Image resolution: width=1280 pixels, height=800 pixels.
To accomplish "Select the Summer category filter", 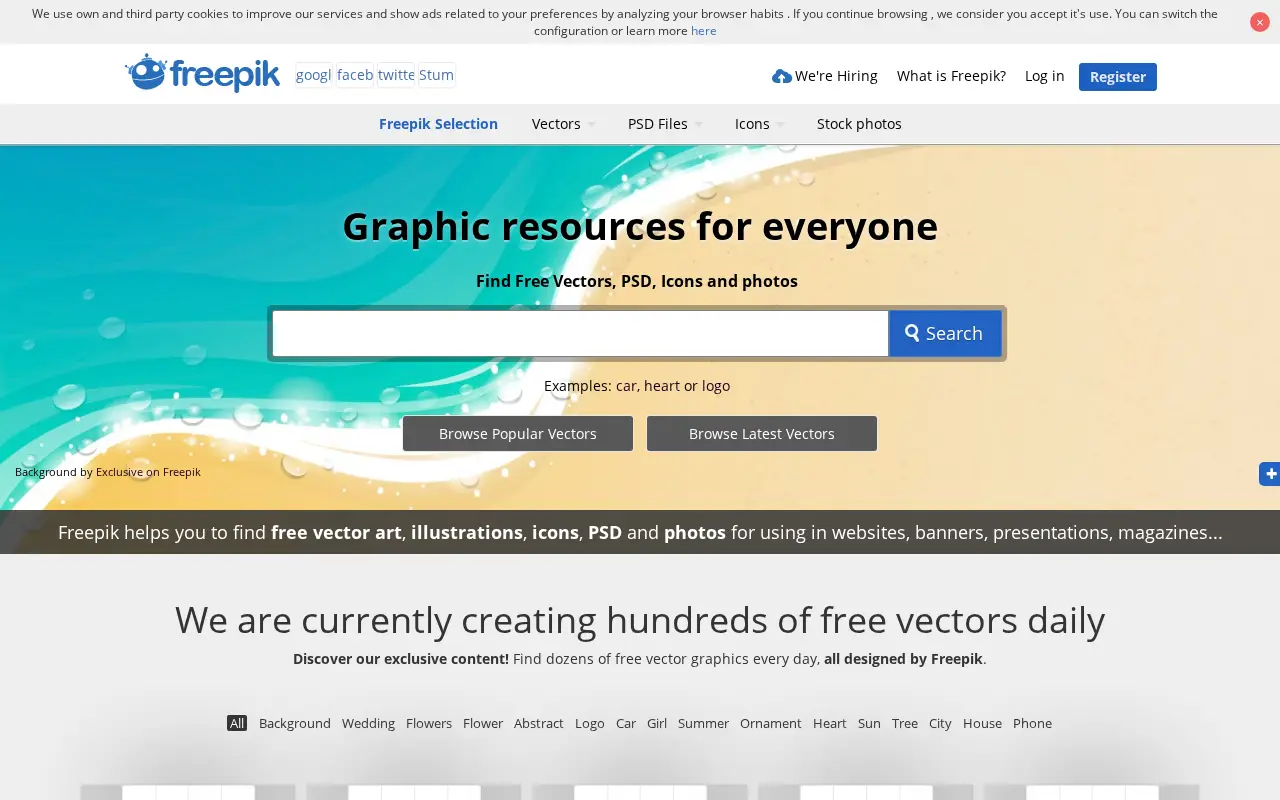I will 704,723.
